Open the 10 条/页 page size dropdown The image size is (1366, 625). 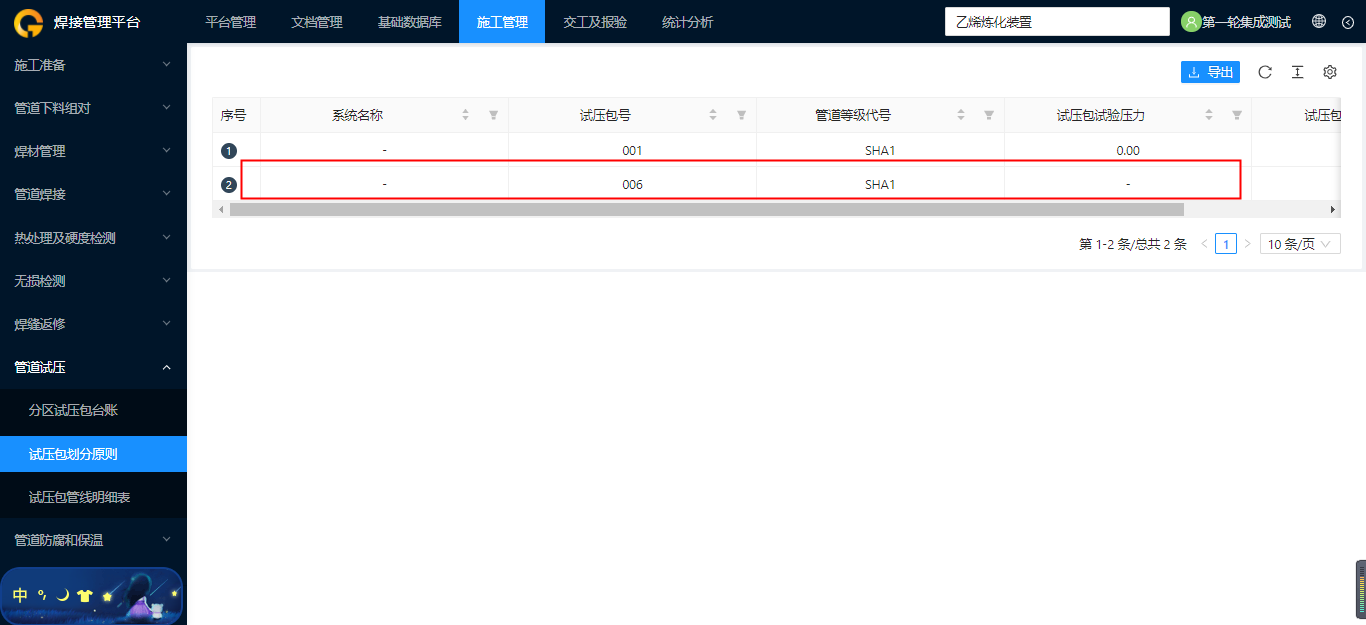[1300, 244]
